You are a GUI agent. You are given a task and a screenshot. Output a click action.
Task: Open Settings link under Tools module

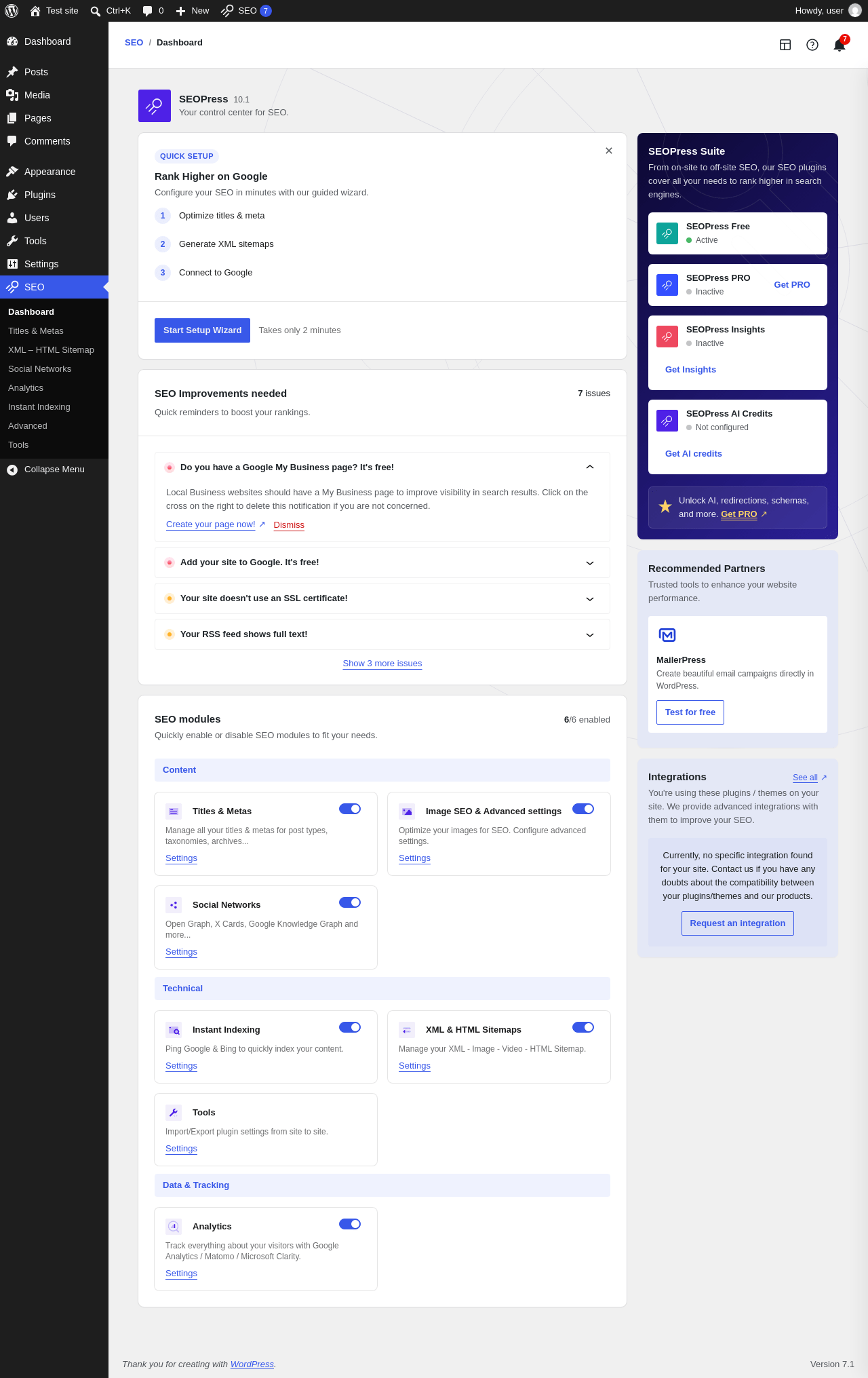(x=181, y=1149)
